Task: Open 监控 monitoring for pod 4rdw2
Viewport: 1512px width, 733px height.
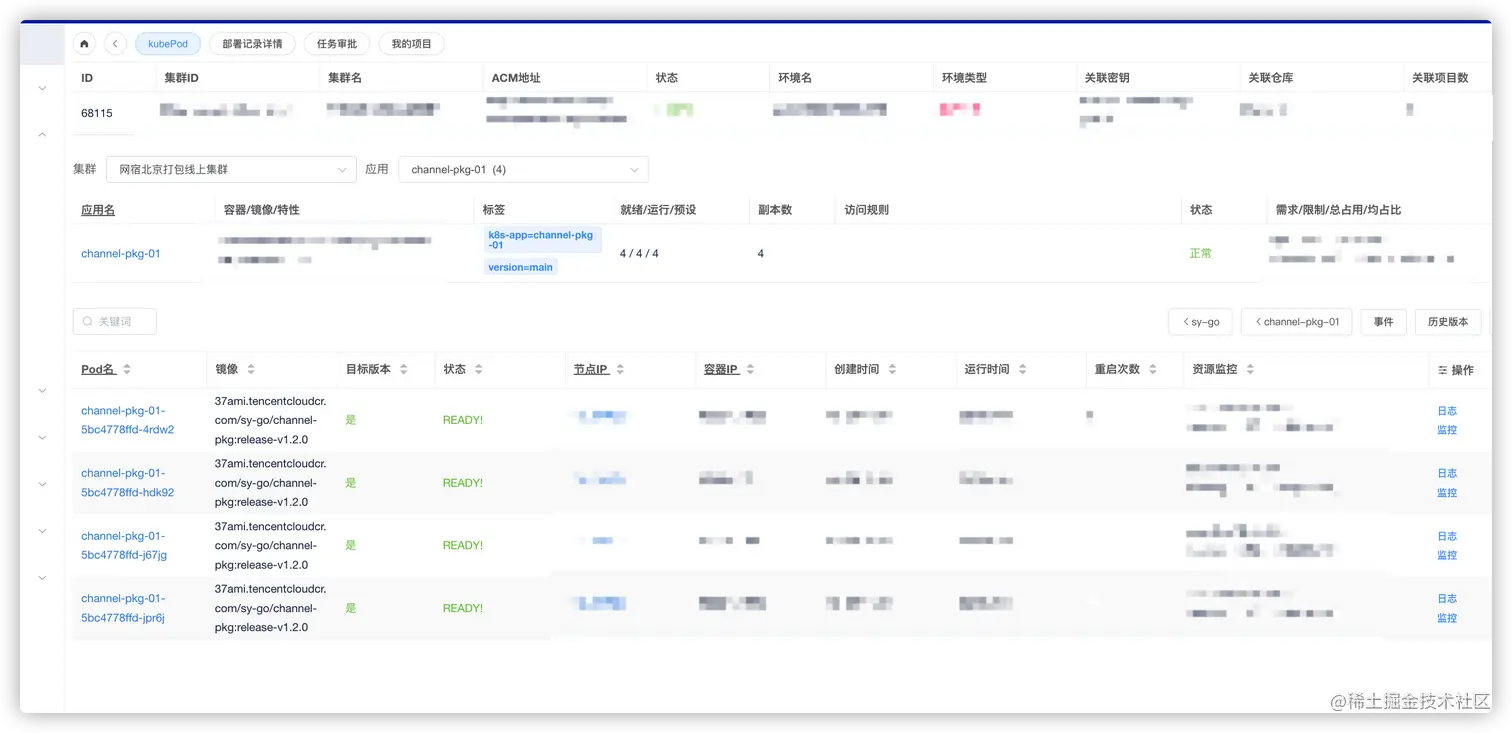Action: point(1447,430)
